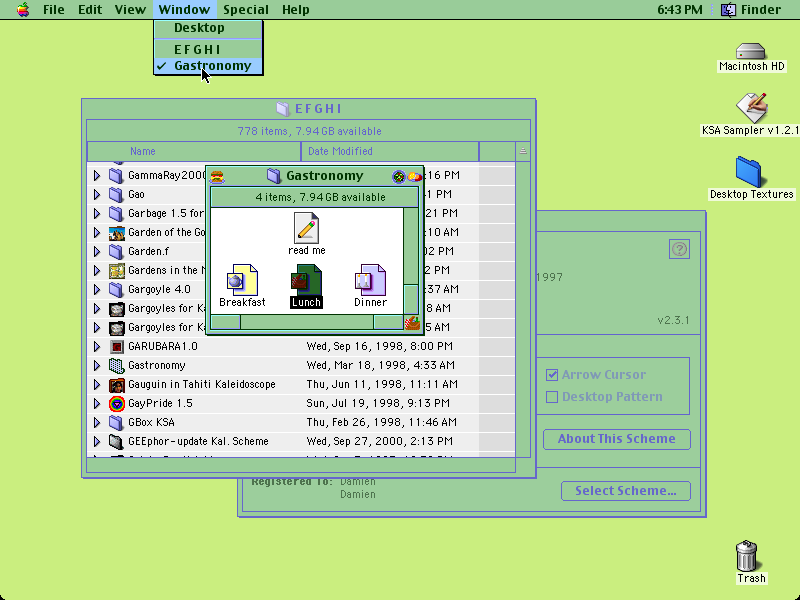Click the fruit collapse box in Gastronomy window

pyautogui.click(x=415, y=177)
